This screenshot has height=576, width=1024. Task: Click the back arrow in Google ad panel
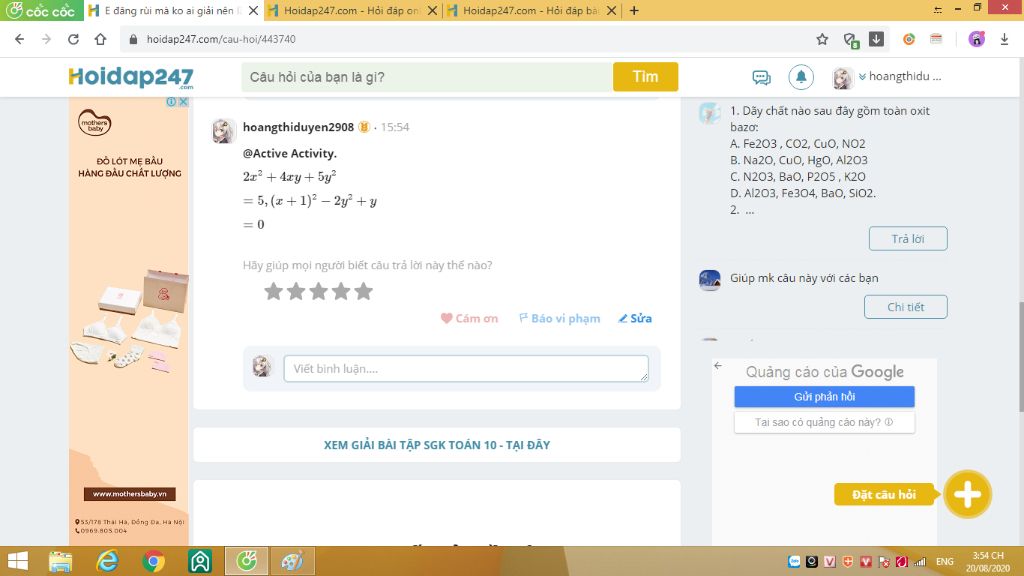[718, 366]
